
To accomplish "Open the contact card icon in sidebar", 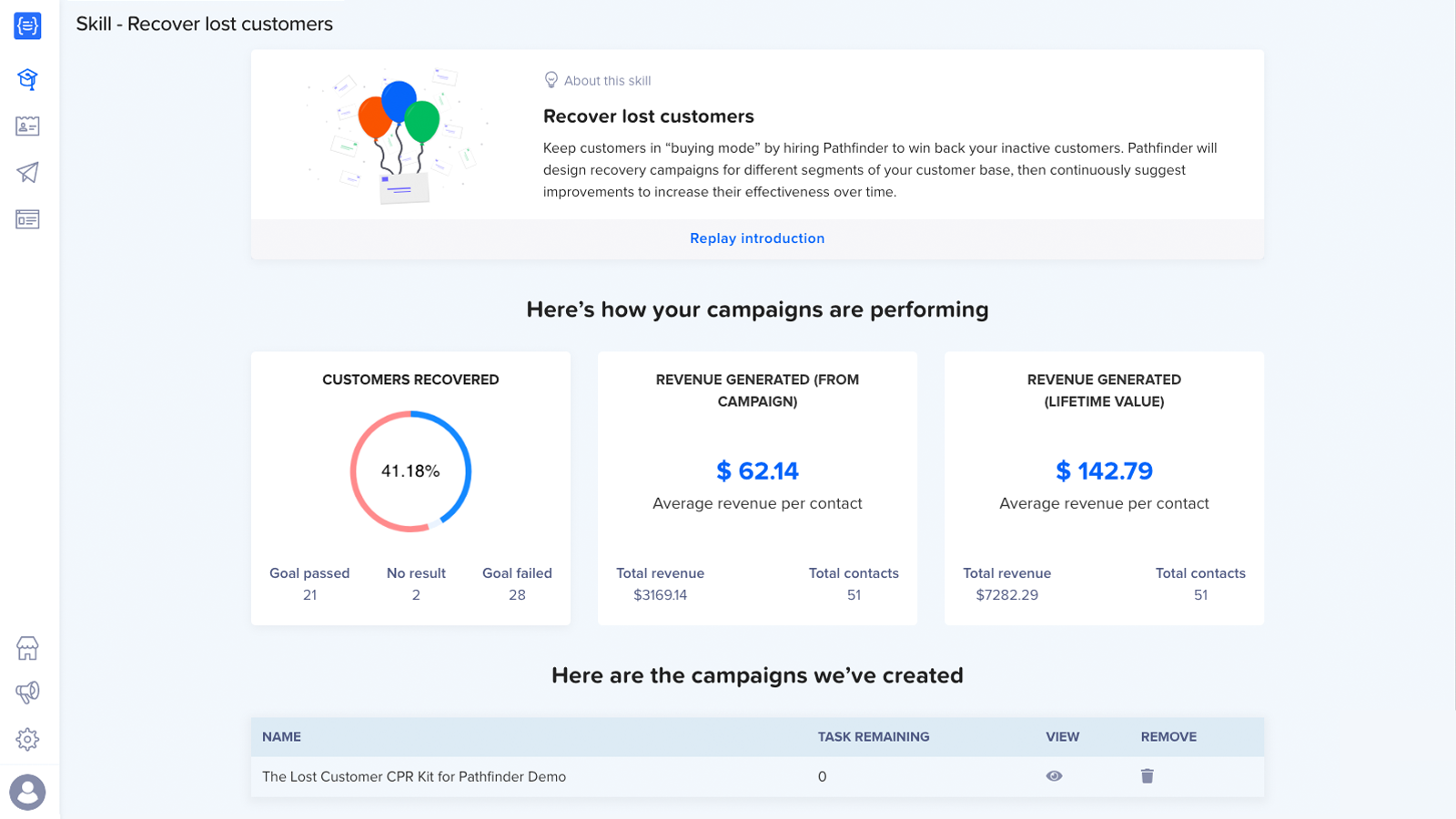I will click(x=27, y=126).
